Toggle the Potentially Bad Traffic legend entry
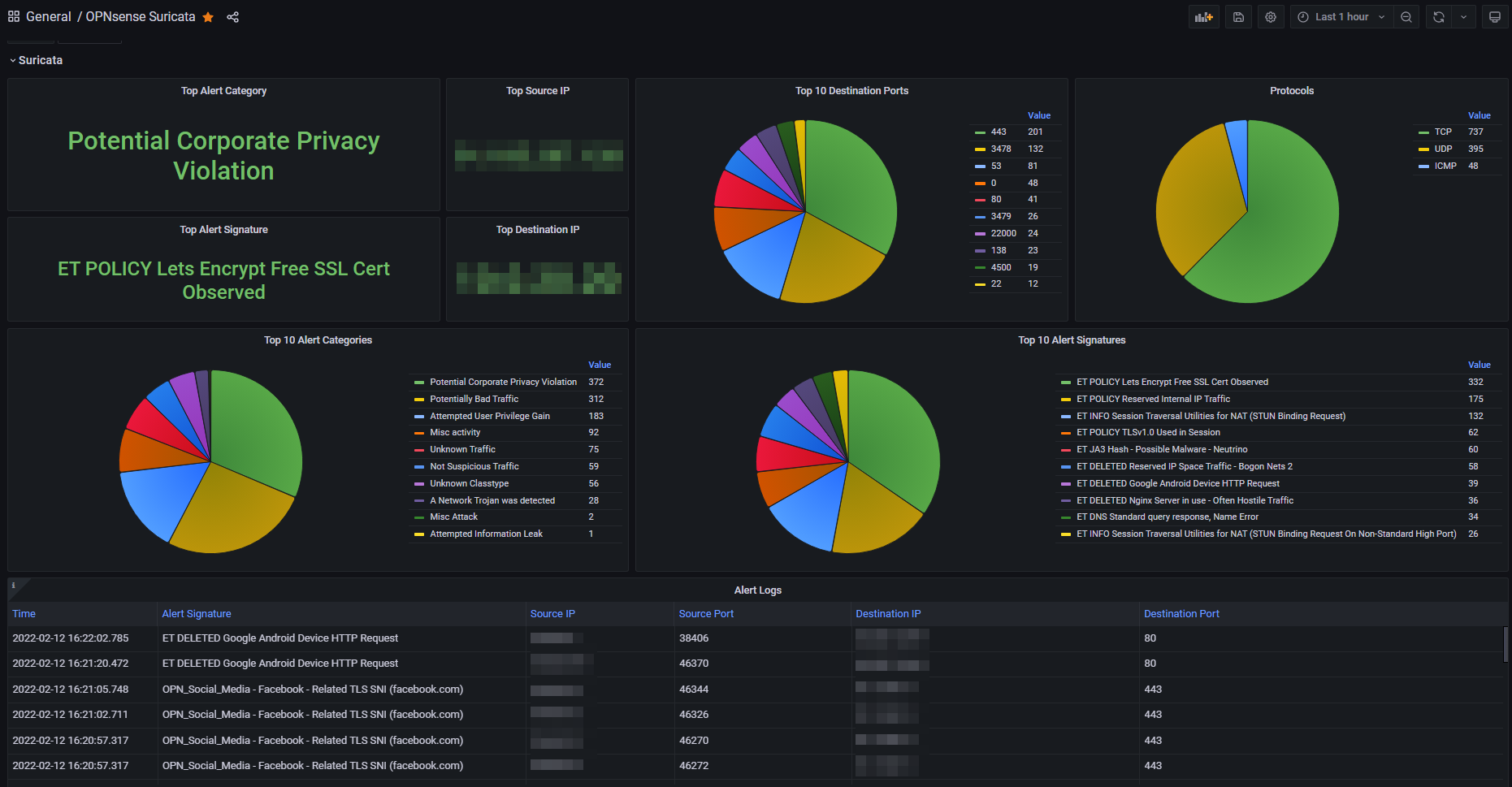1512x787 pixels. (474, 399)
